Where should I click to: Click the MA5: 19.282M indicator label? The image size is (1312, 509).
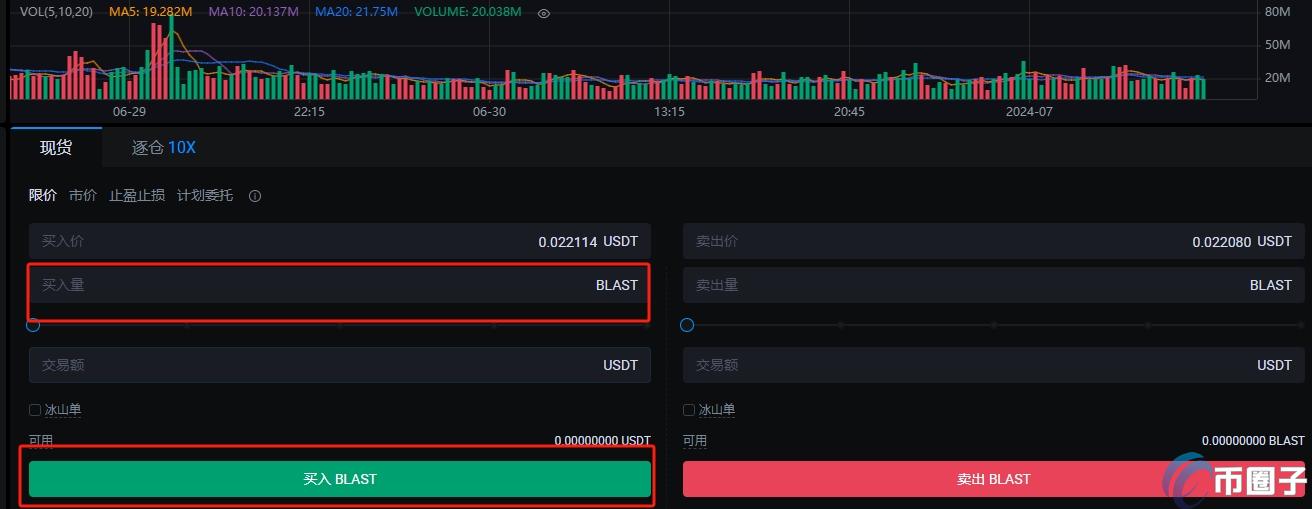tap(150, 12)
